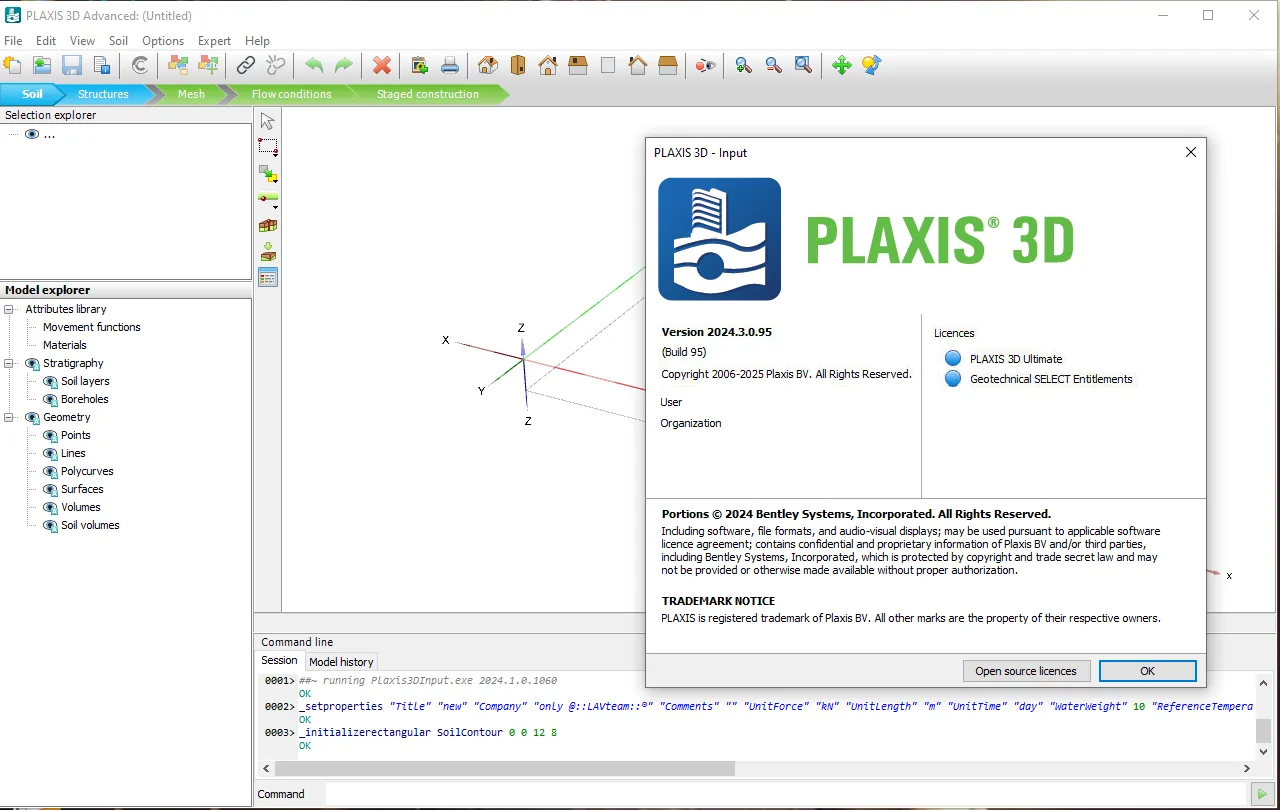Toggle visibility of Lines
The width and height of the screenshot is (1280, 810).
tap(50, 453)
